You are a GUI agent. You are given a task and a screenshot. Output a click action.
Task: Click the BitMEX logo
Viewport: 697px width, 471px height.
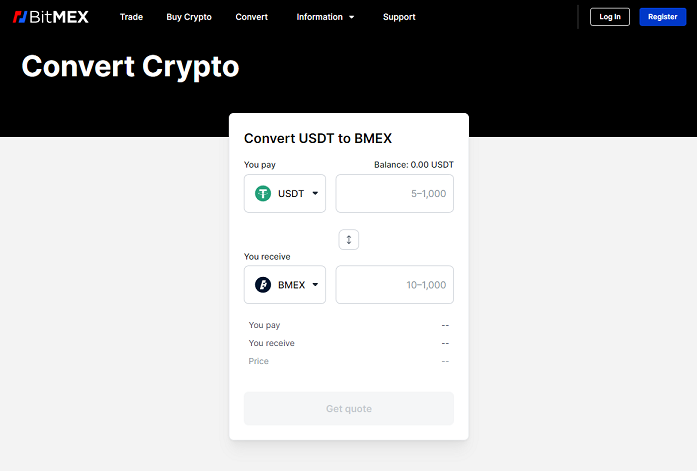pyautogui.click(x=51, y=17)
